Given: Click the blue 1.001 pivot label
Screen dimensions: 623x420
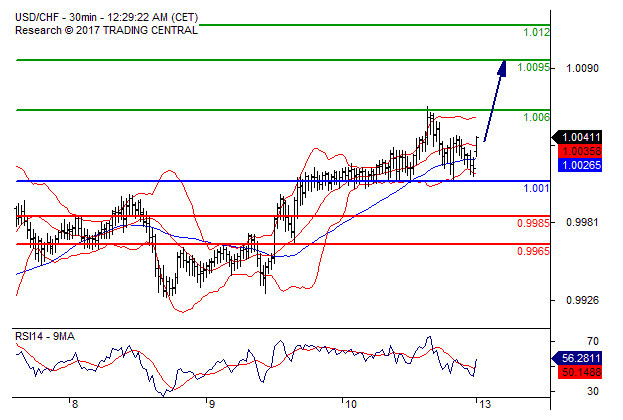Looking at the screenshot, I should (x=536, y=188).
